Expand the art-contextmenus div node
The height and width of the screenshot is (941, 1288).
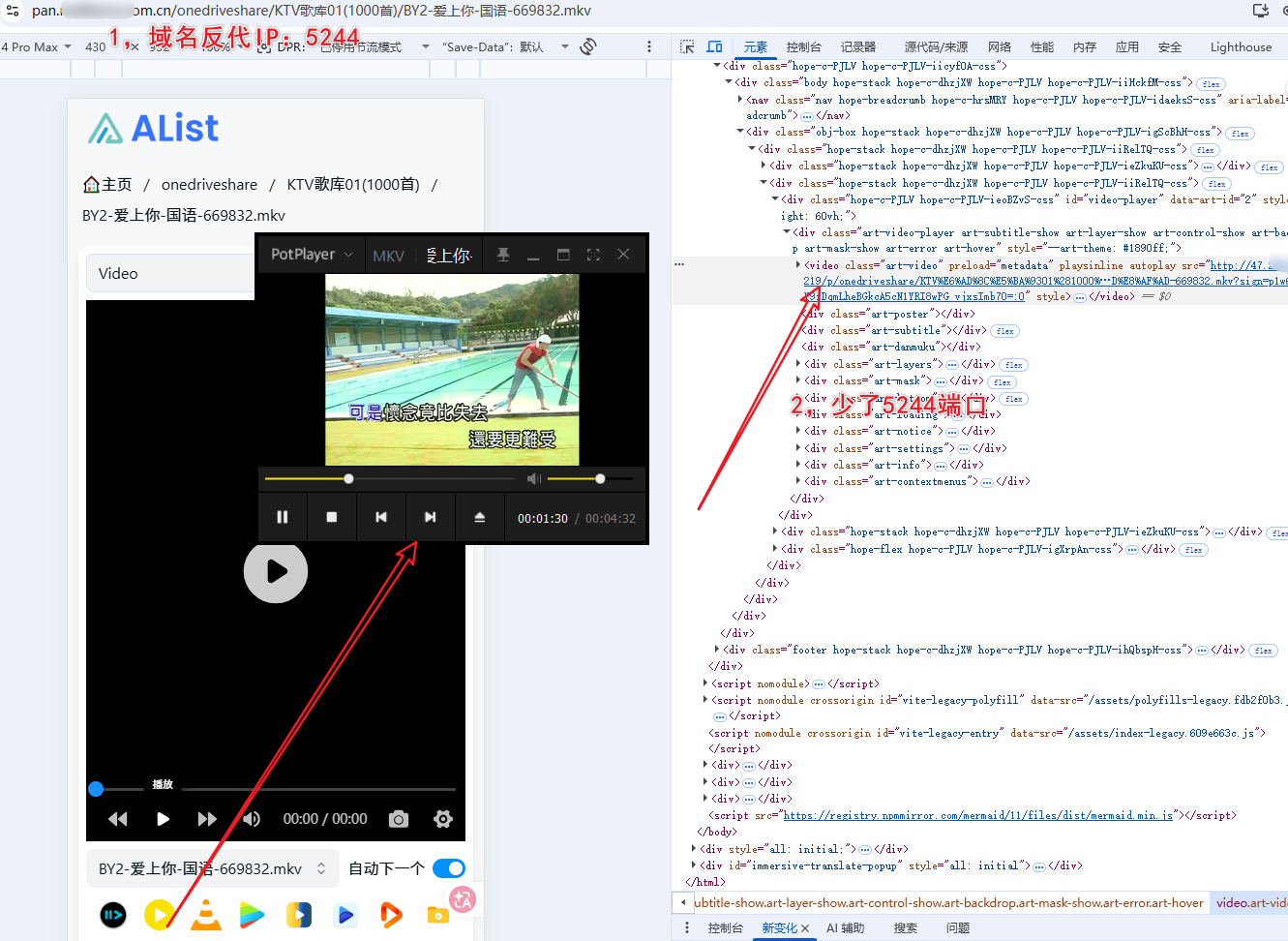click(798, 481)
